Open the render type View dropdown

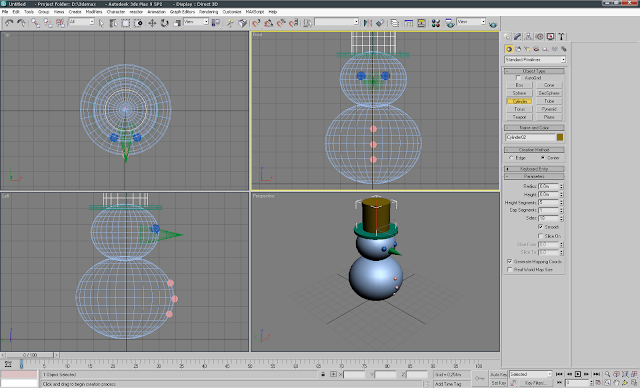pos(471,22)
